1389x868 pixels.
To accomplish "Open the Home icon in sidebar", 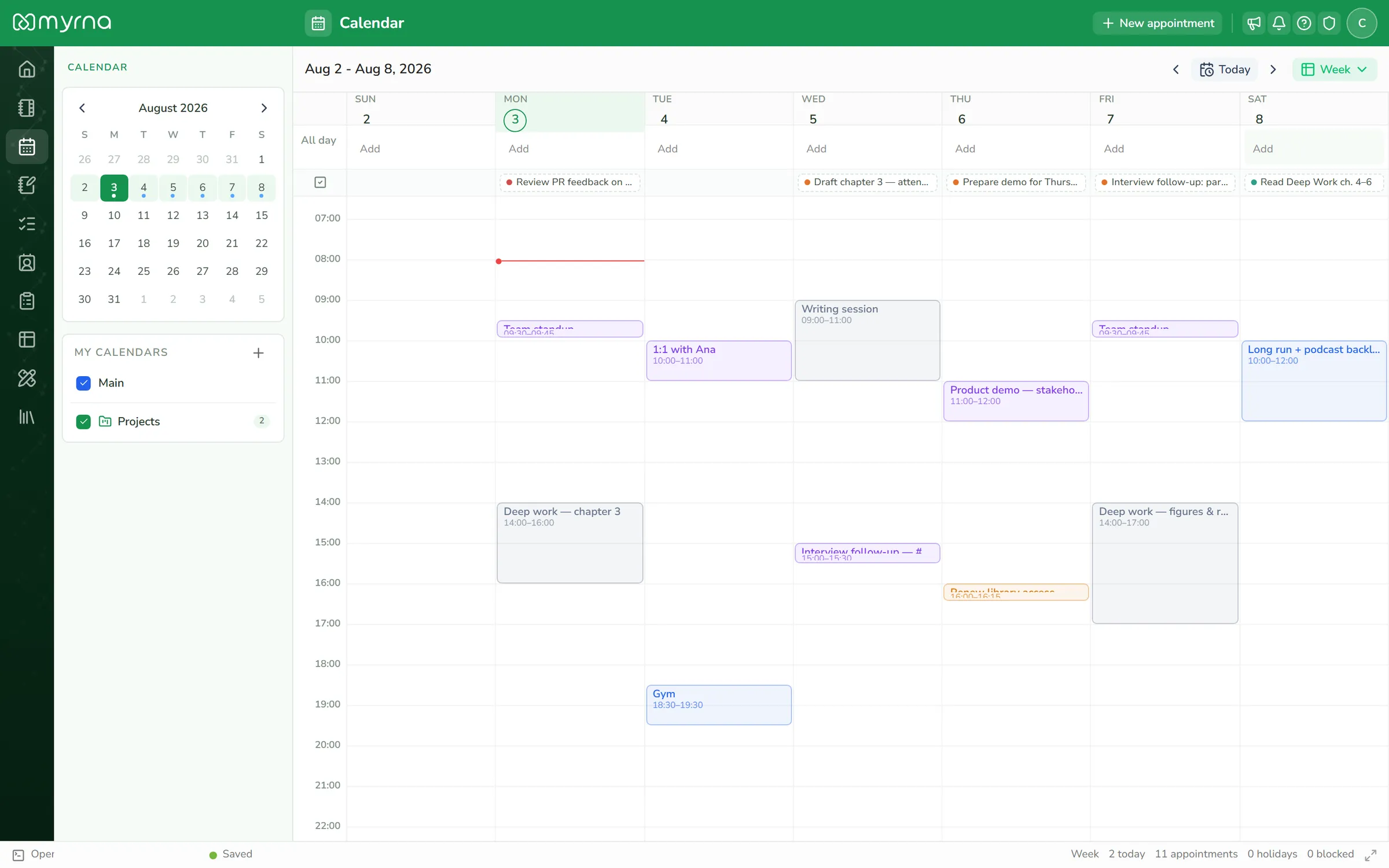I will (x=27, y=69).
